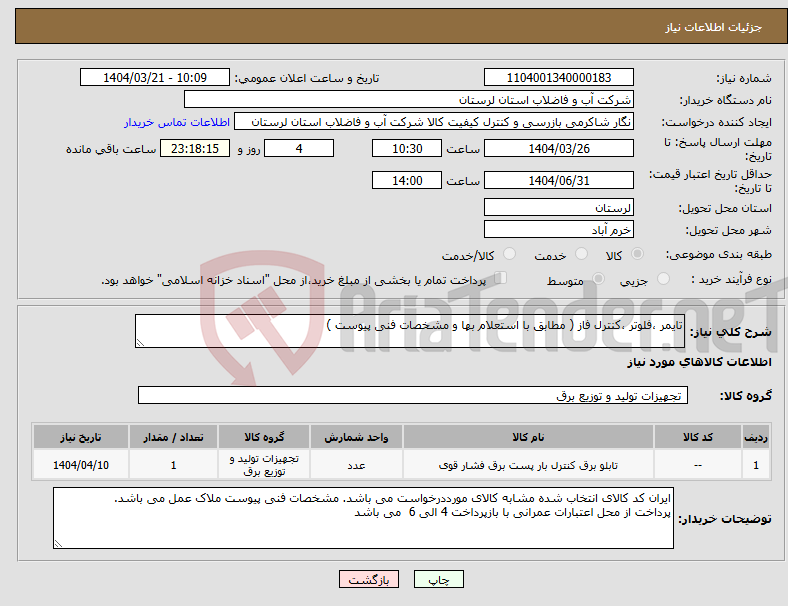Viewport: 788px width, 606px height.
Task: Select the کالا radio button
Action: 637,254
